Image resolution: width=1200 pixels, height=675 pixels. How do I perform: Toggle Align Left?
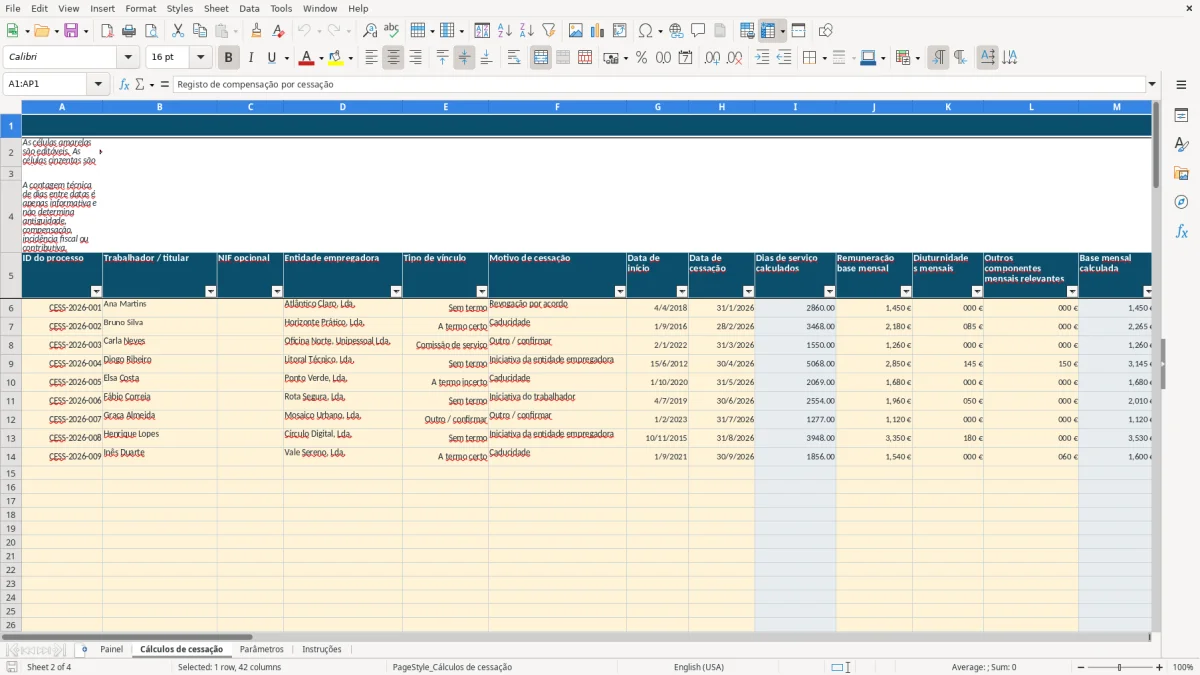371,58
